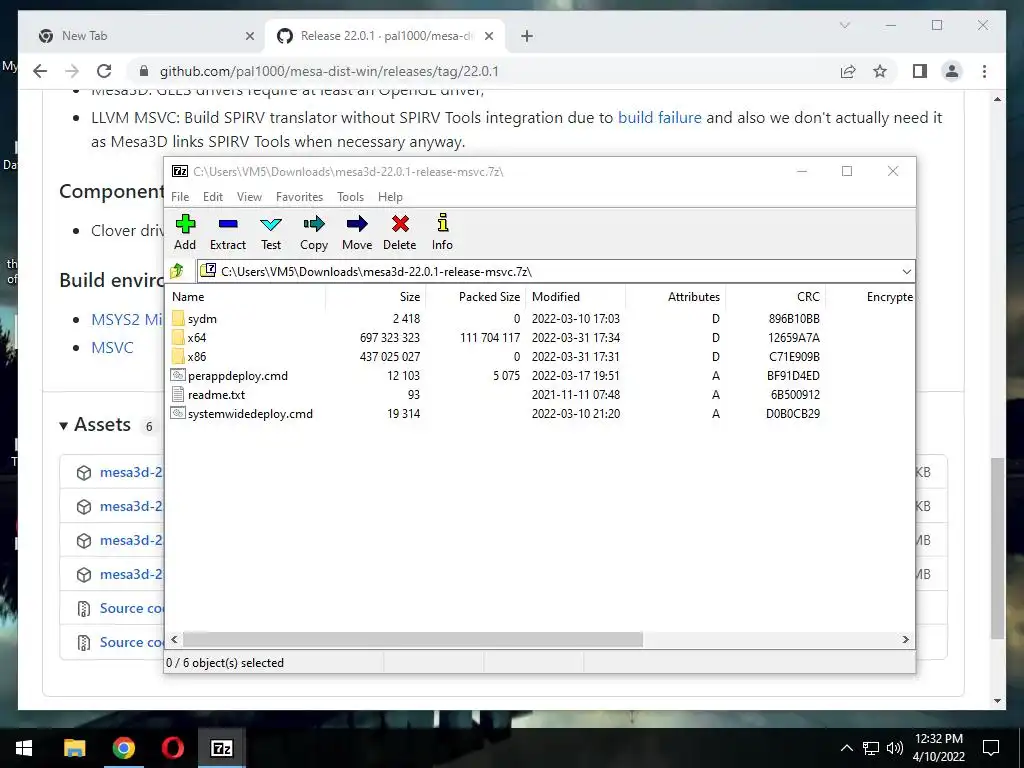Open a new Chrome tab with plus button

coord(527,36)
